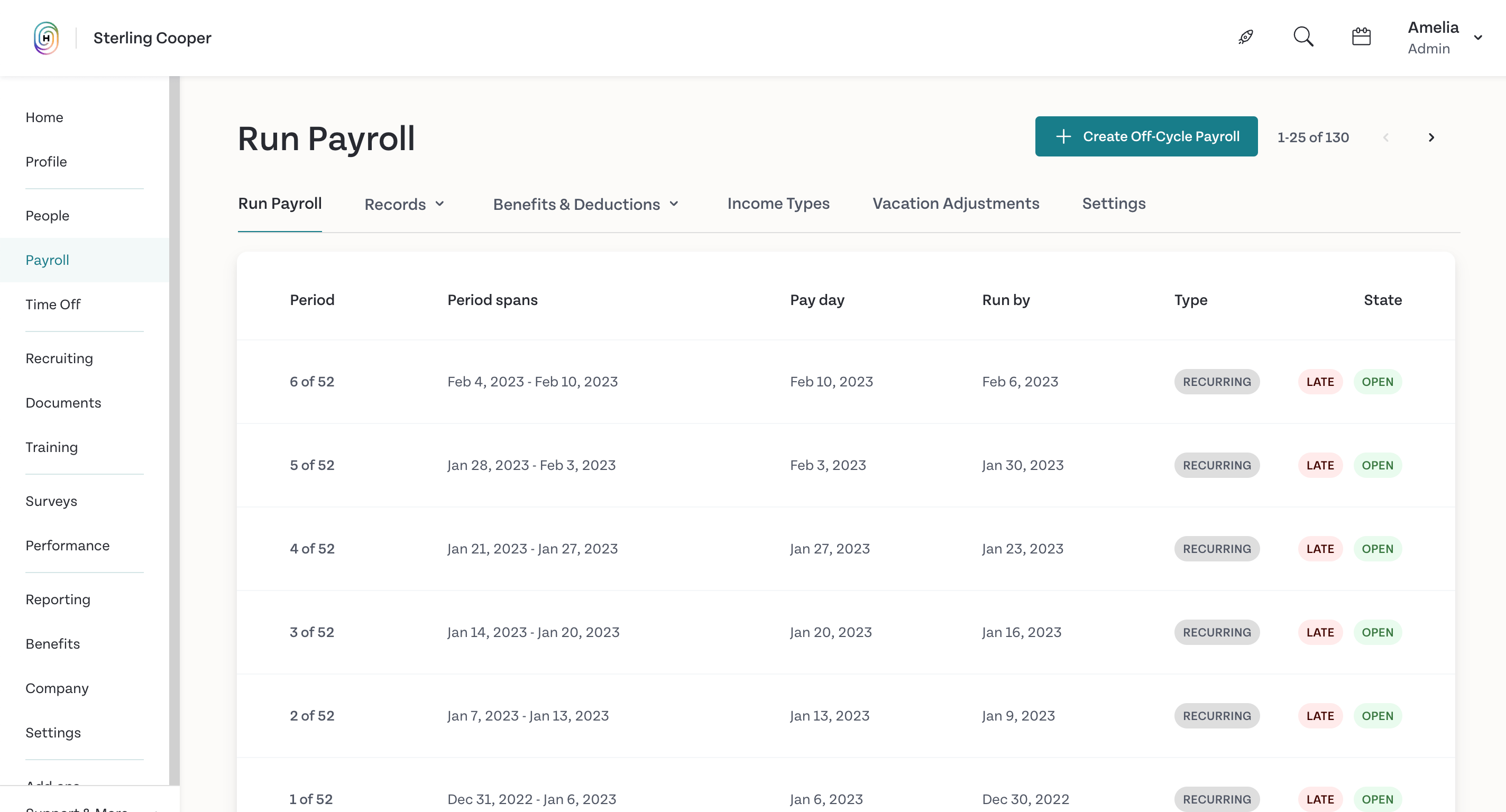Select the OPEN state badge for period 6 of 52
1506x812 pixels.
[x=1378, y=381]
